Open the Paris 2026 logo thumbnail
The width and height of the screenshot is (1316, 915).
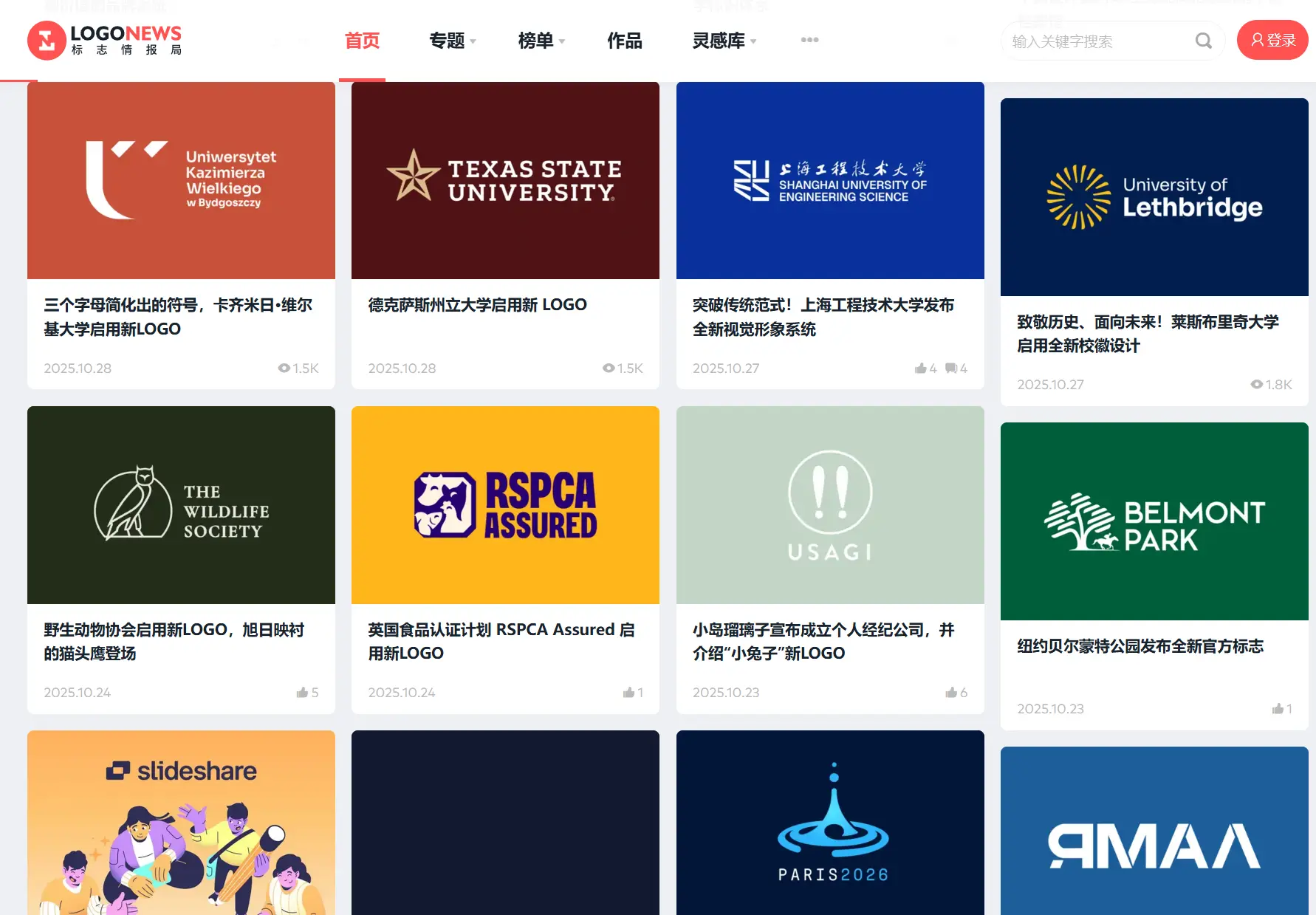pyautogui.click(x=830, y=822)
